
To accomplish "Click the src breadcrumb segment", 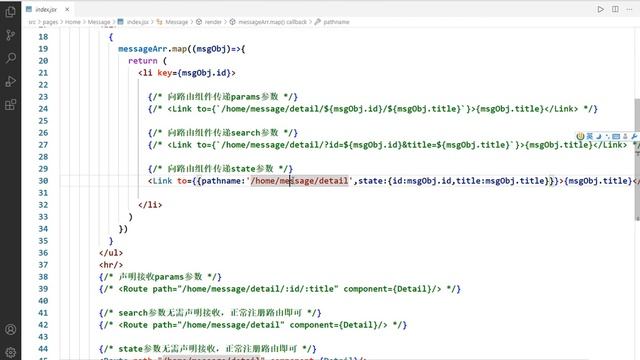I will tap(32, 22).
